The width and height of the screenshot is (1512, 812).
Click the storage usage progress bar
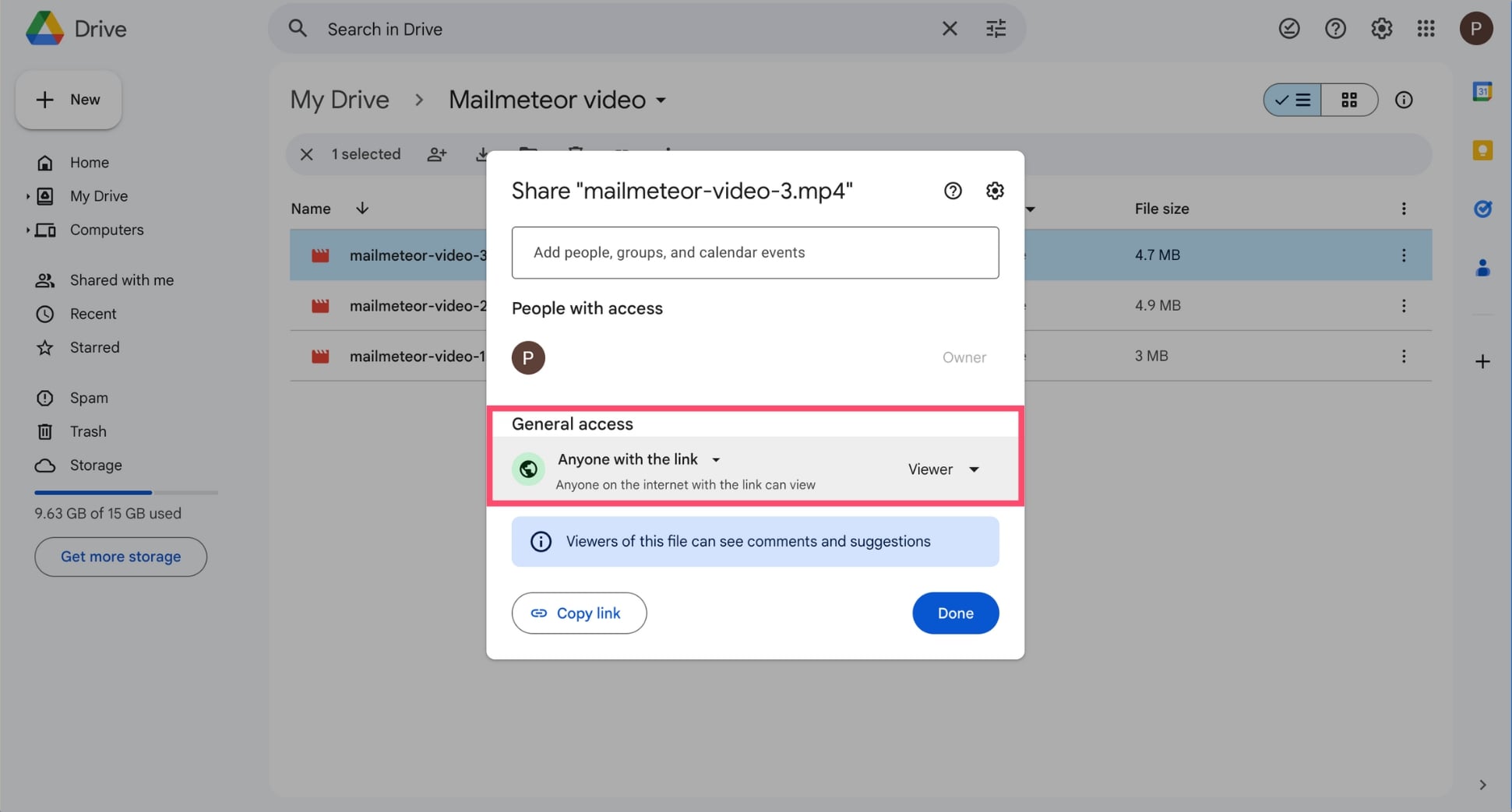coord(126,493)
